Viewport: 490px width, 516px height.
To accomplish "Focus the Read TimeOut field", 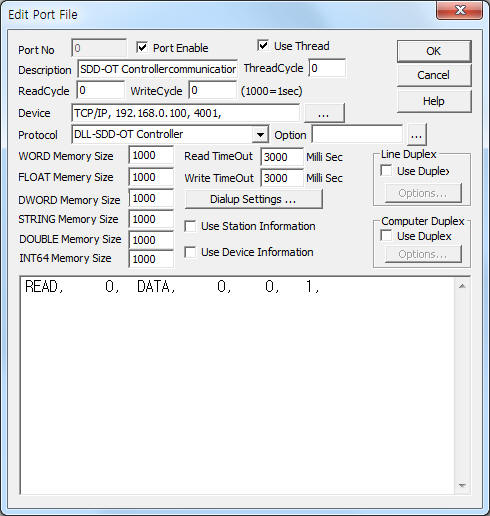I will tap(282, 157).
